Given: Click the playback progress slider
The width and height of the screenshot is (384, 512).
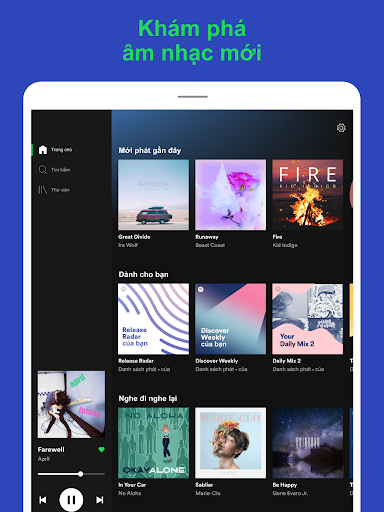Looking at the screenshot, I should point(71,474).
